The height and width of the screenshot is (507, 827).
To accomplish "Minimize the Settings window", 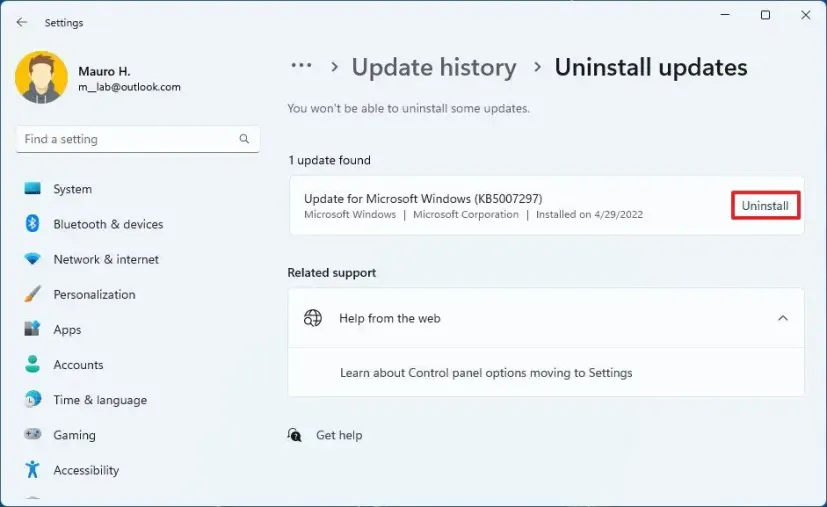I will pos(725,15).
